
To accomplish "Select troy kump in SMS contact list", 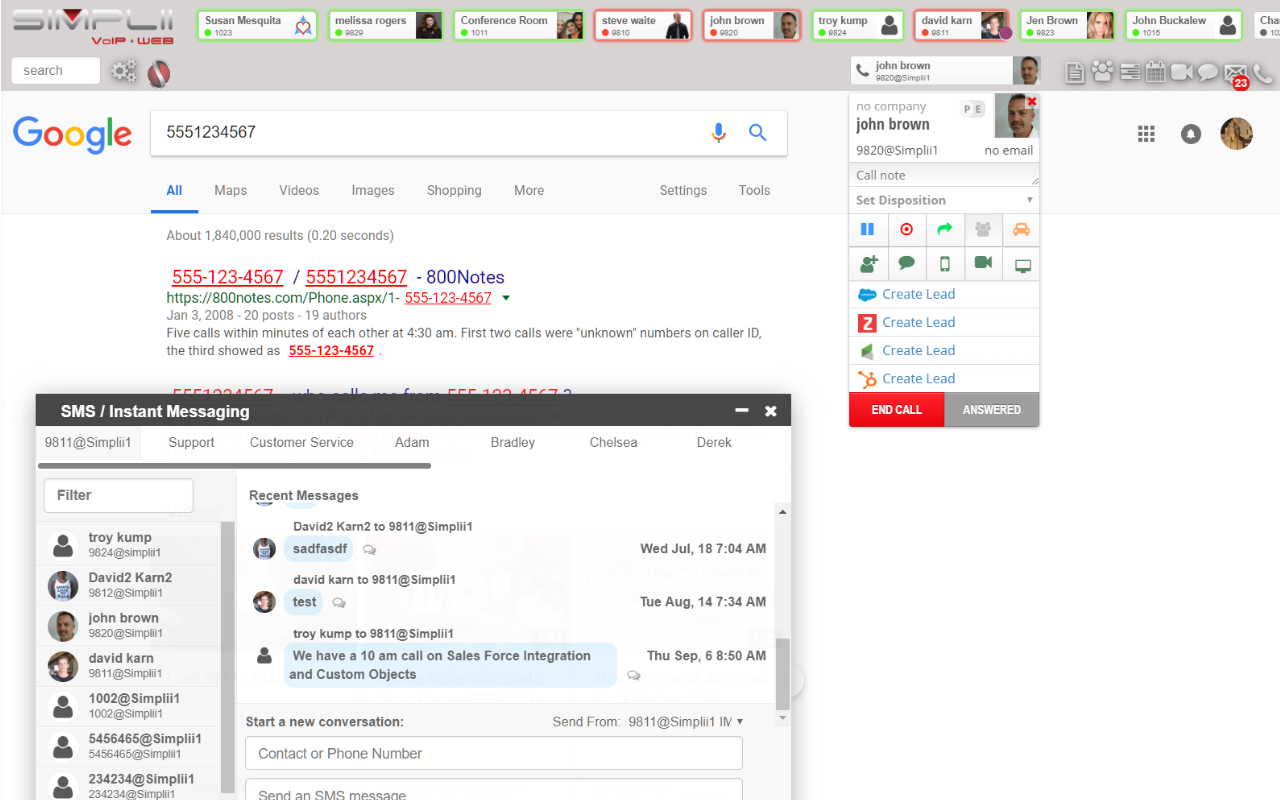I will (128, 545).
